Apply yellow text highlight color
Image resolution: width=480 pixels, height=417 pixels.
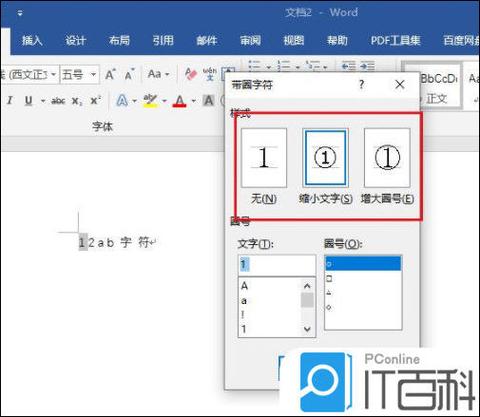(x=150, y=100)
